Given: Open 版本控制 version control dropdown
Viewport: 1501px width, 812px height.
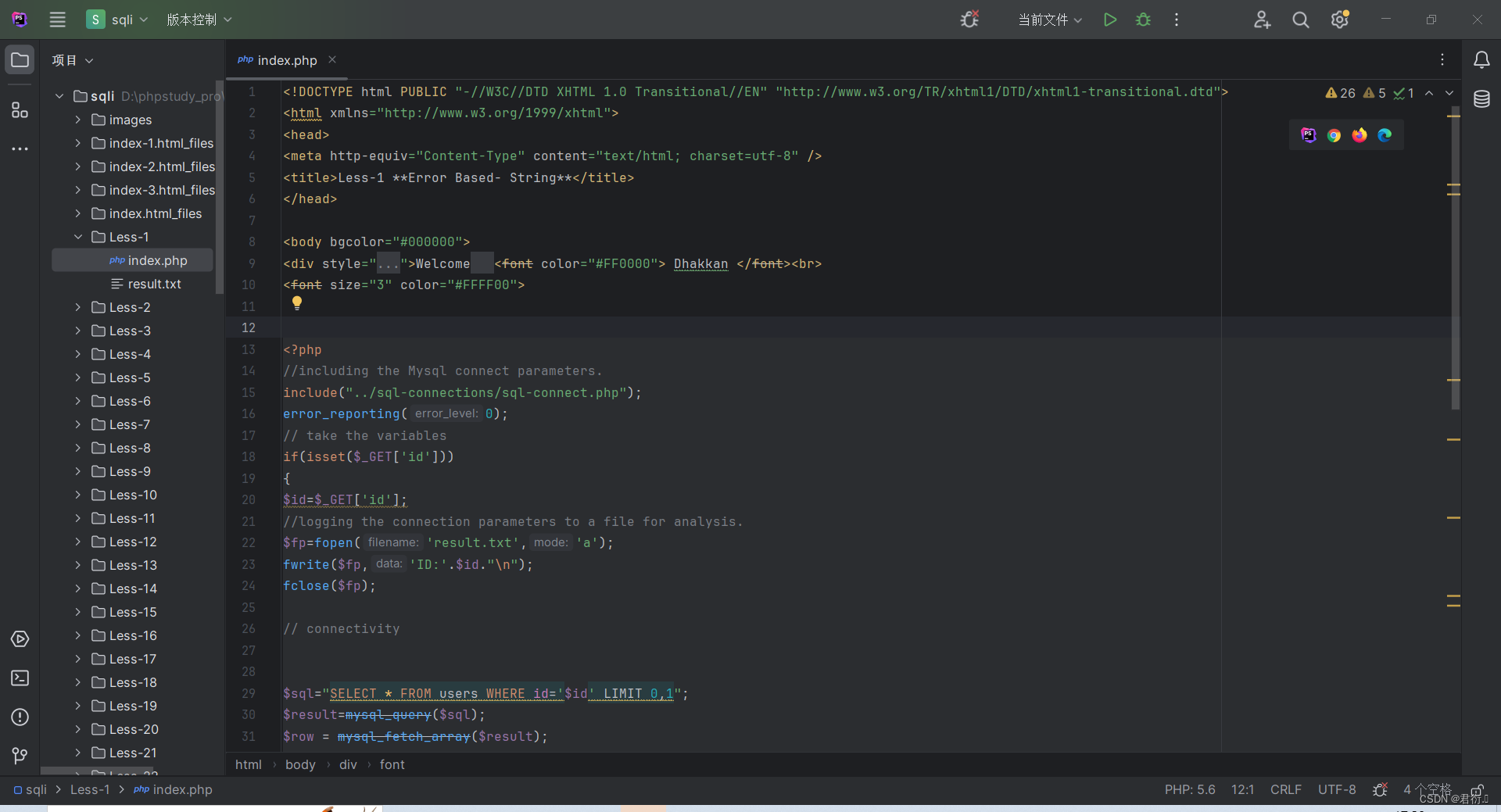Looking at the screenshot, I should coord(199,20).
